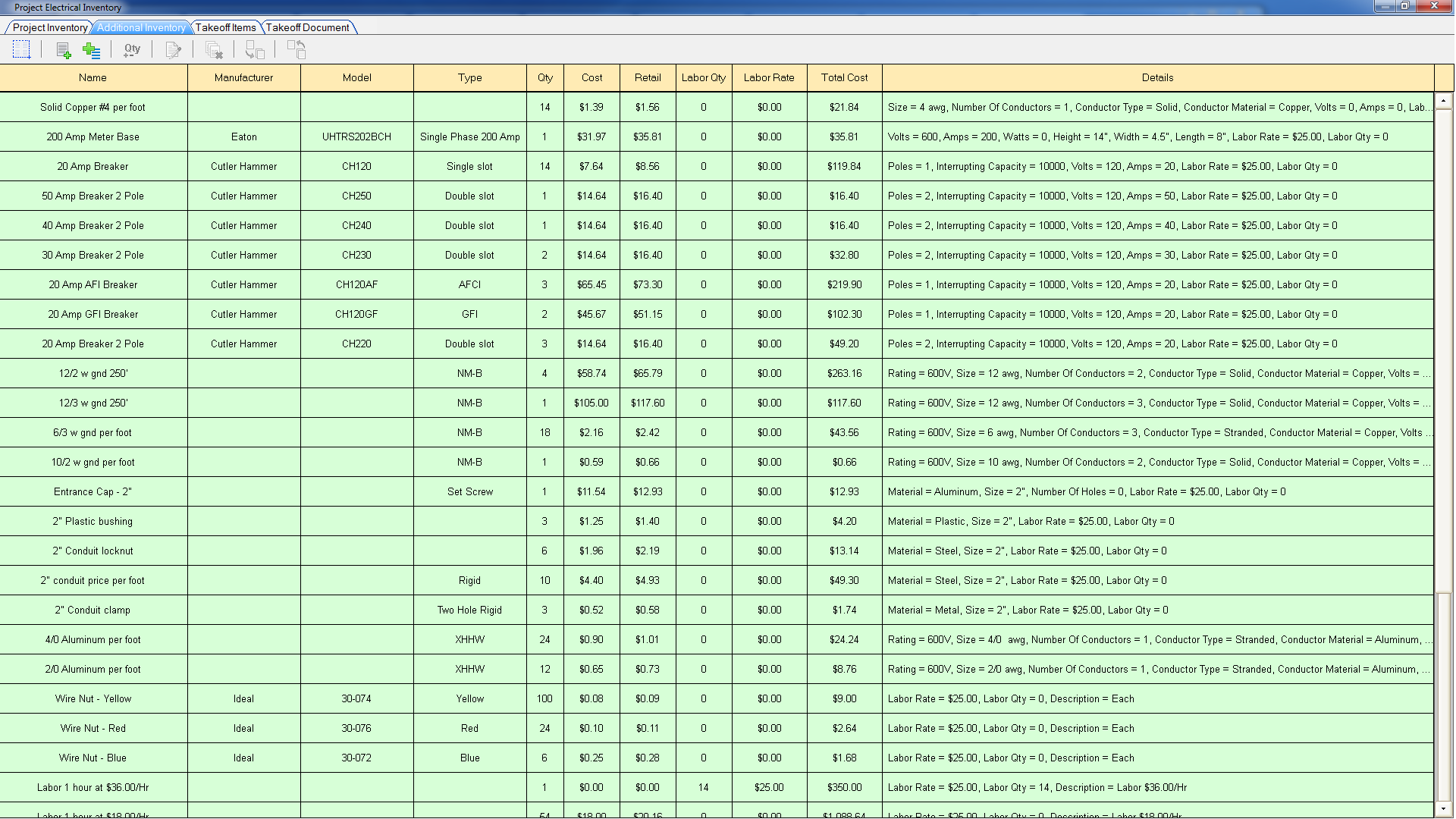Sort by the Name column header

(x=93, y=77)
